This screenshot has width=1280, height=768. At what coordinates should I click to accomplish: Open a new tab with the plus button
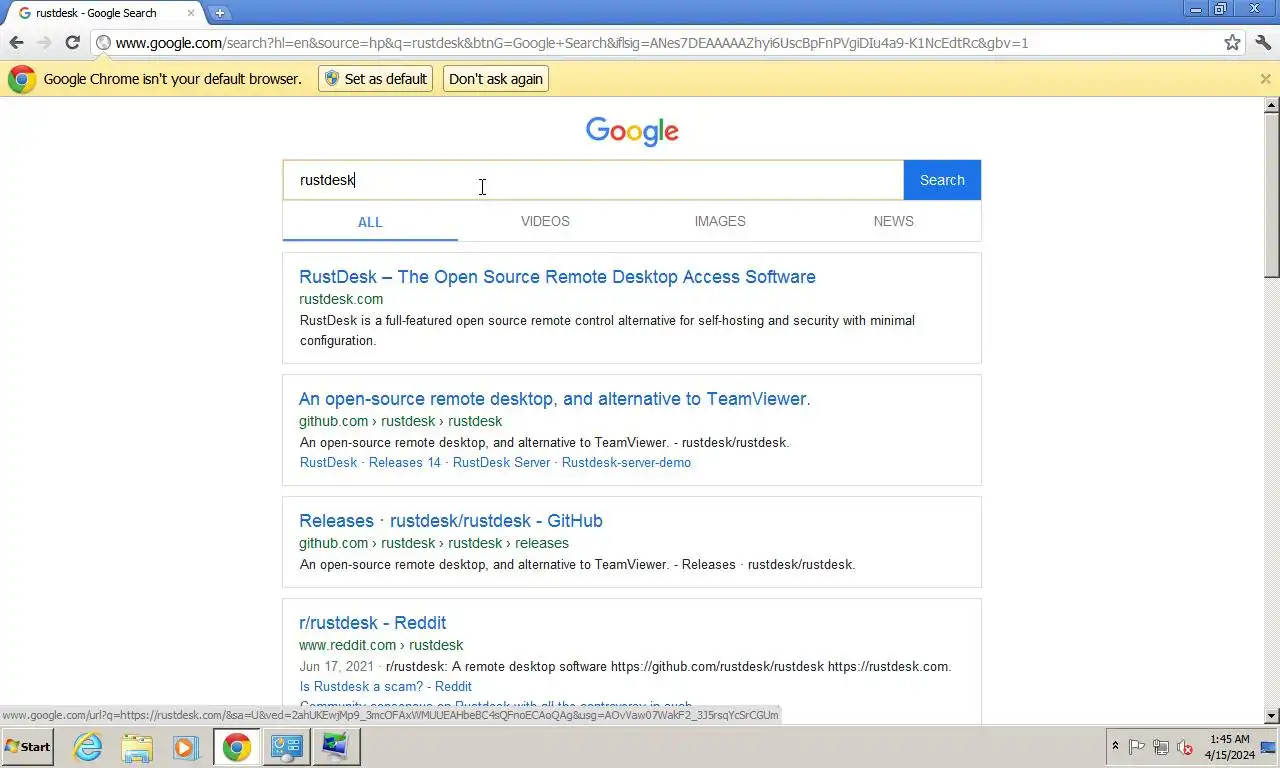tap(220, 13)
